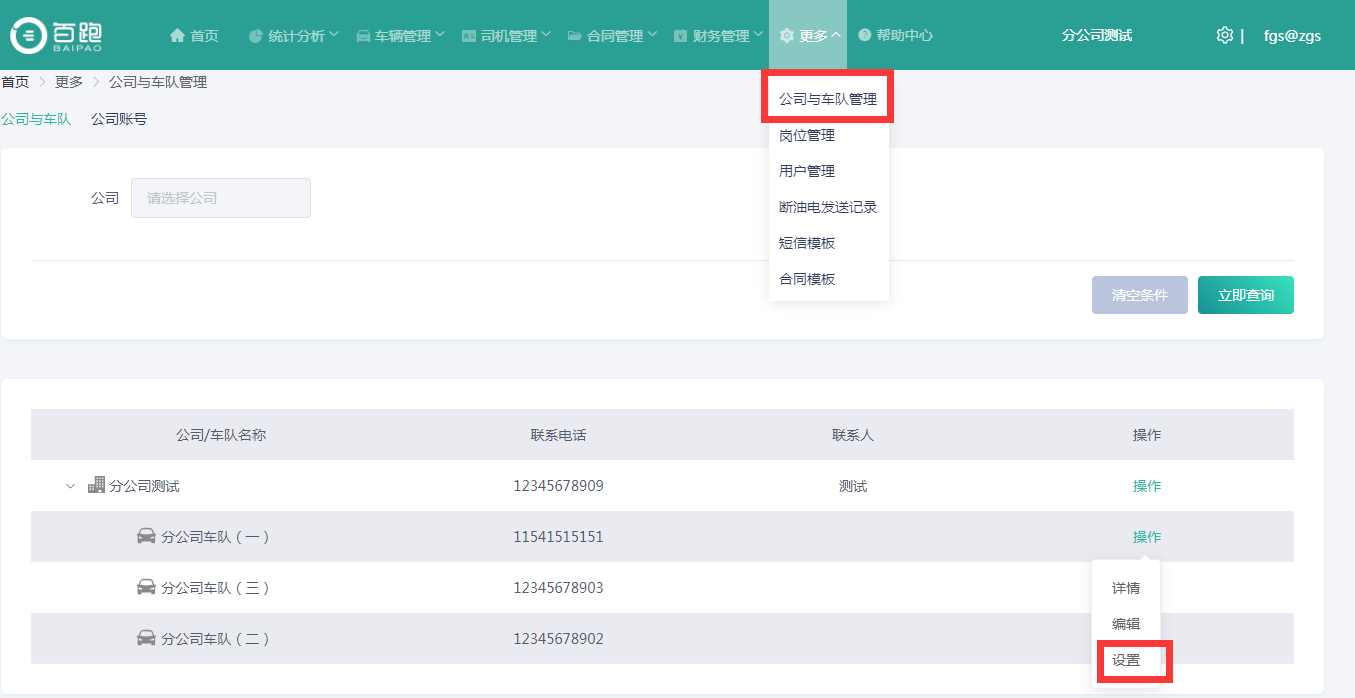Click the 立即查询 button
The width and height of the screenshot is (1355, 698).
(x=1245, y=295)
